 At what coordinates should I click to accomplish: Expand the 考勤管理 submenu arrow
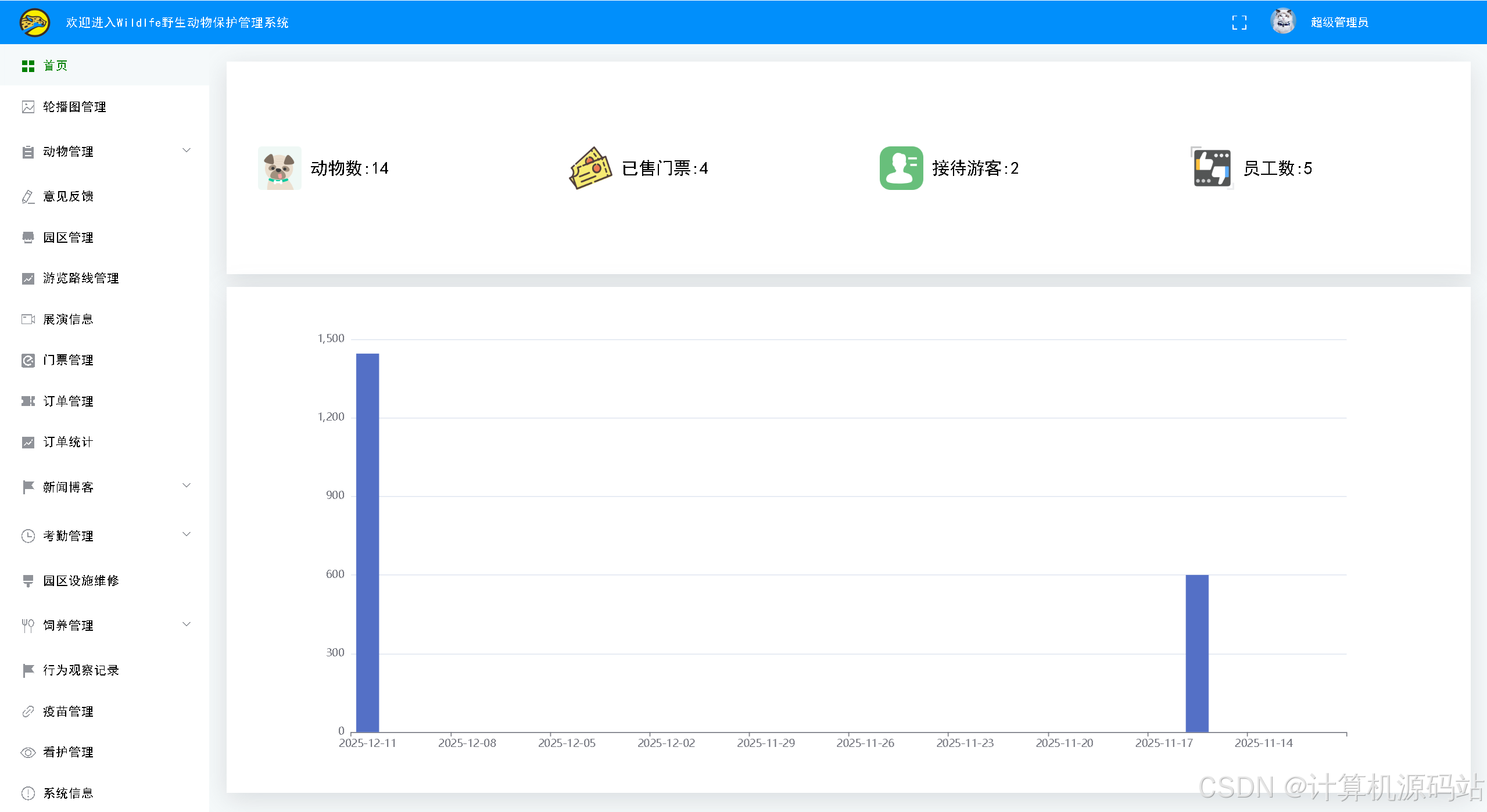(x=187, y=534)
